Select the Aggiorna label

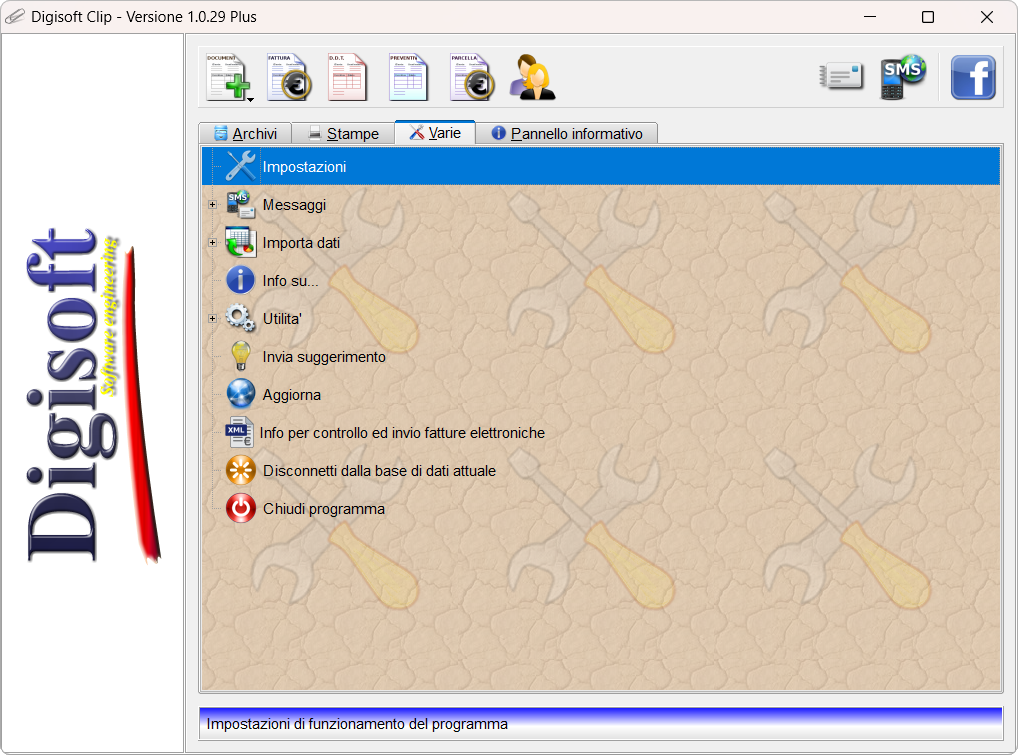click(292, 395)
